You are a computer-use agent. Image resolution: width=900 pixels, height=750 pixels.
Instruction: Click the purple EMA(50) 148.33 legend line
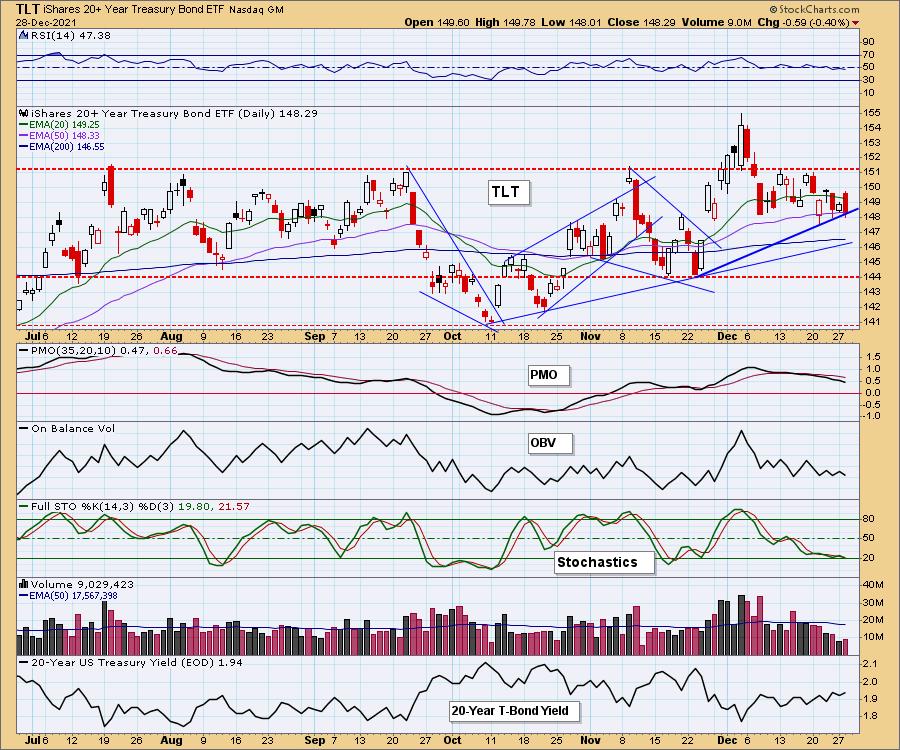click(x=24, y=135)
